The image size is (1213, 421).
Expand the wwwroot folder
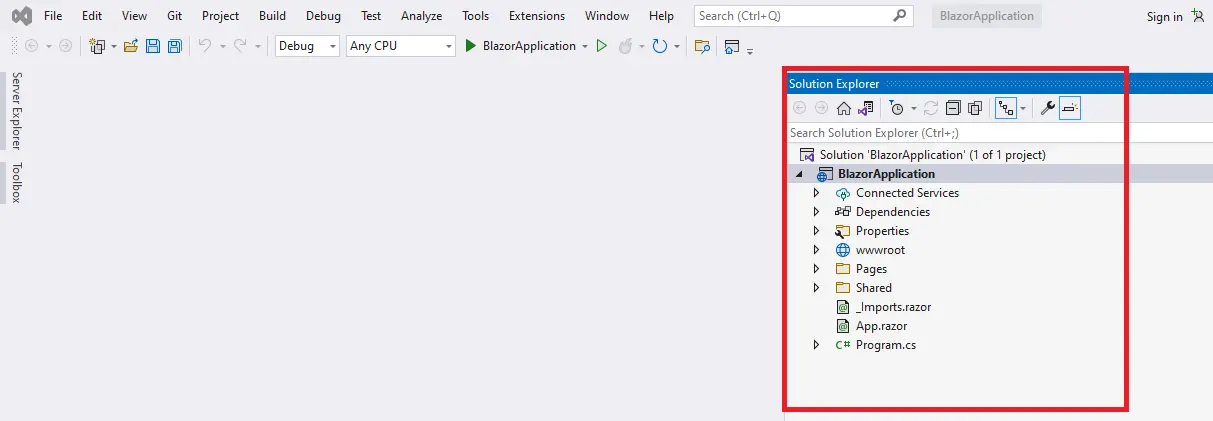[x=816, y=250]
